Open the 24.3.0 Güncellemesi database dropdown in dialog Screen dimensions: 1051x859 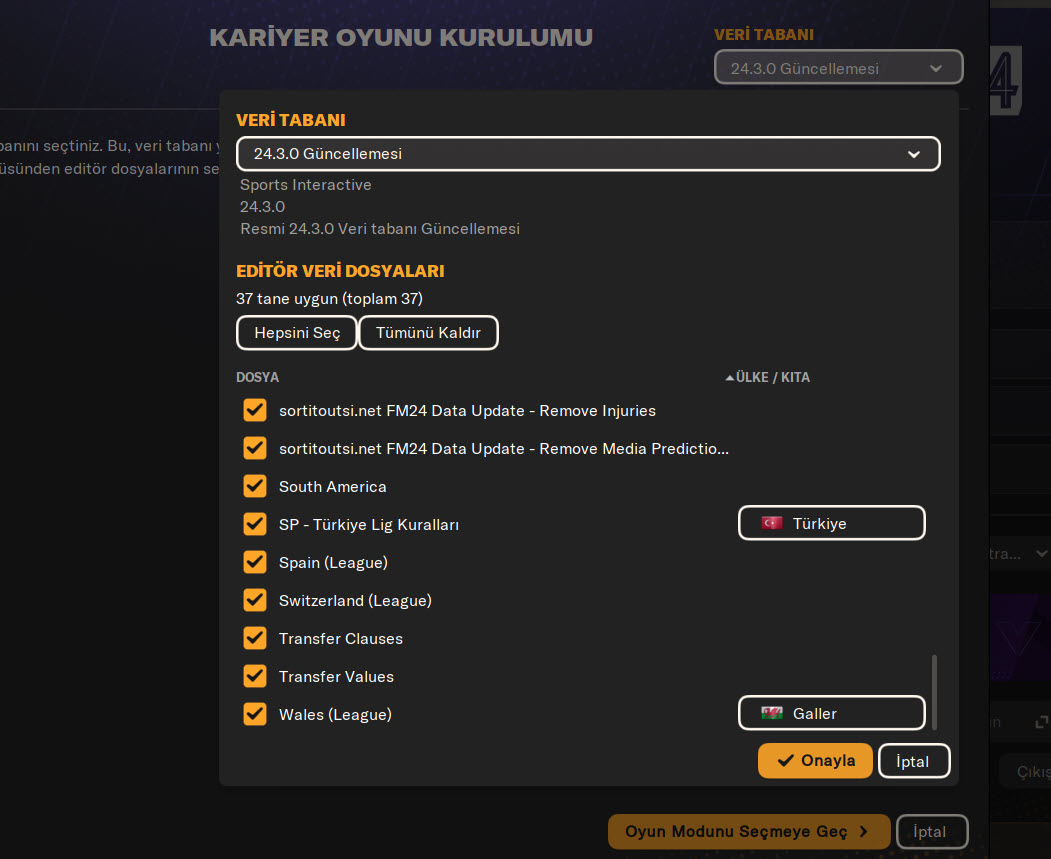588,154
